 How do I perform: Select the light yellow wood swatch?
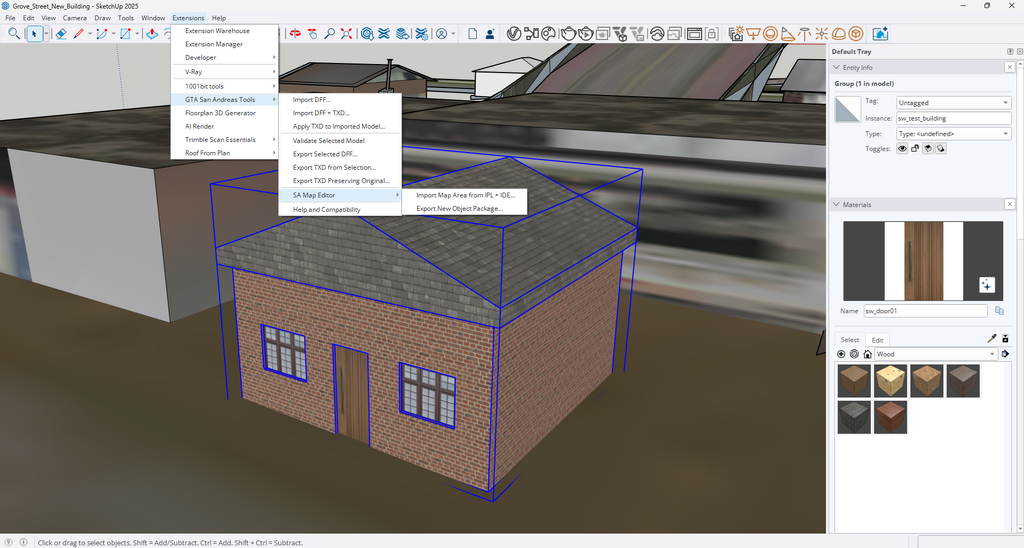click(890, 381)
